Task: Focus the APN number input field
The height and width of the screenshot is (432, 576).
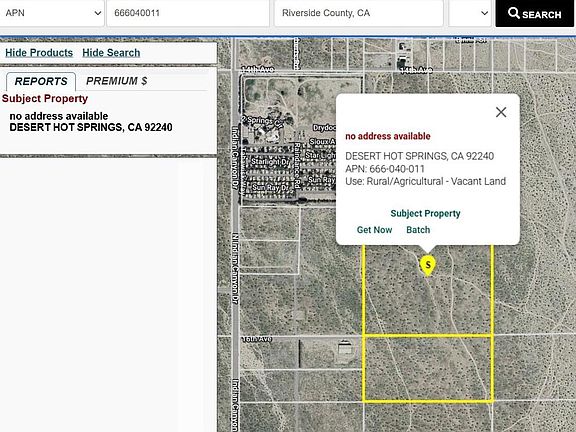Action: pyautogui.click(x=188, y=13)
